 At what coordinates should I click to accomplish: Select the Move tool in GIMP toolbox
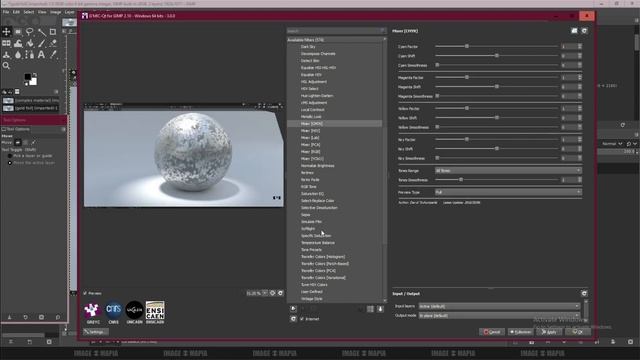6,31
